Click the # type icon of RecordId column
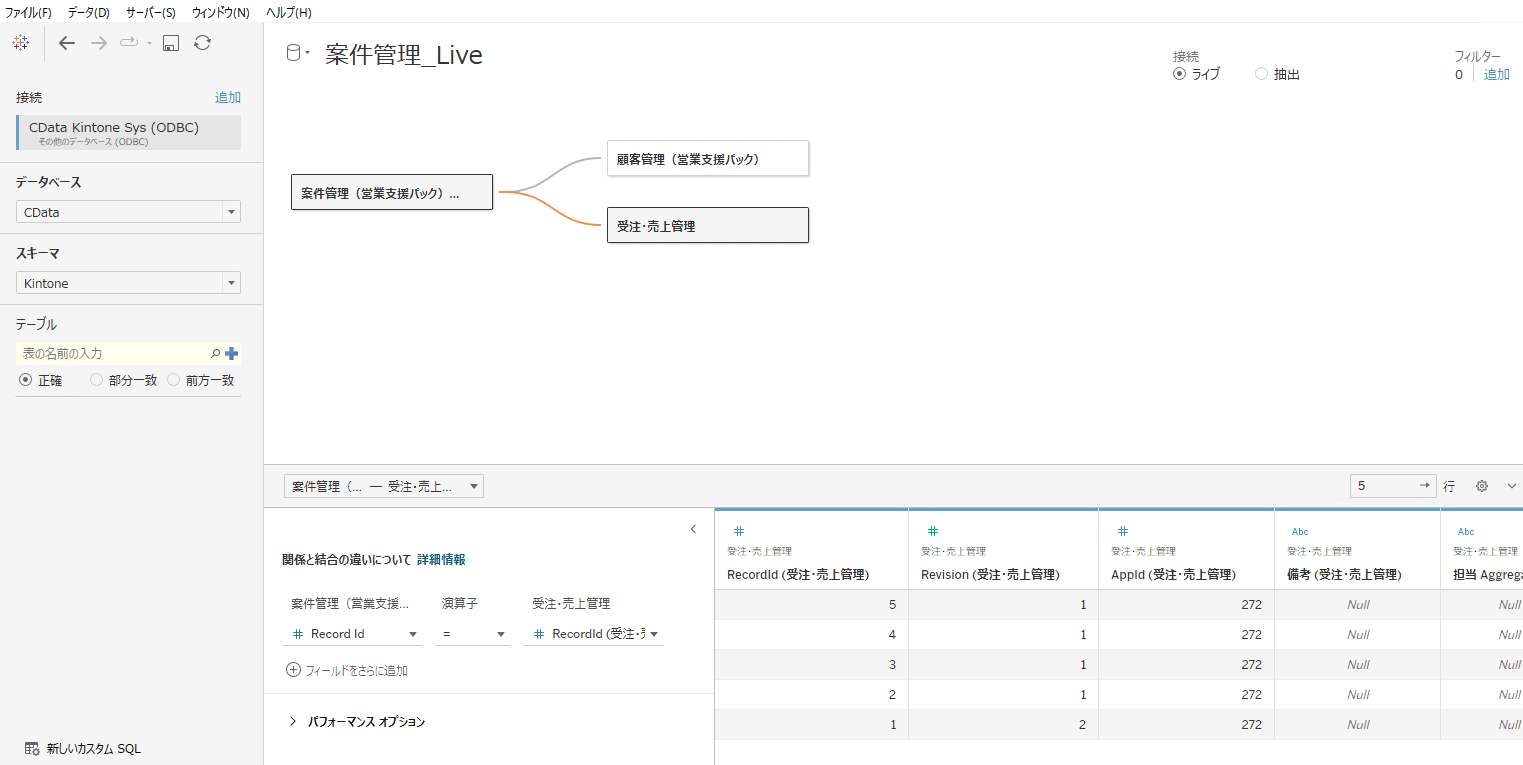This screenshot has width=1523, height=765. click(739, 531)
